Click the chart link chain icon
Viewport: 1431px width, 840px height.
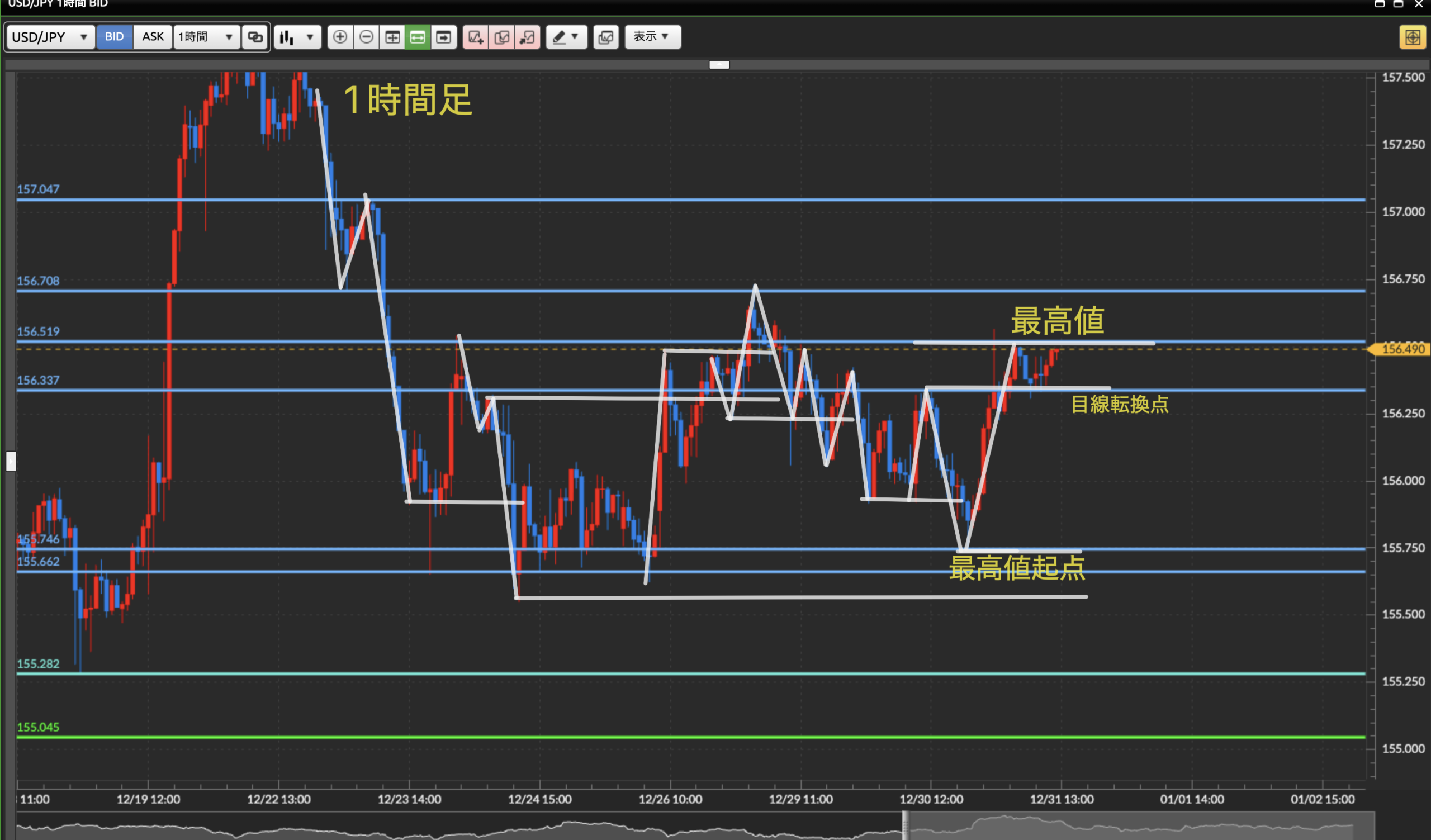pyautogui.click(x=255, y=37)
